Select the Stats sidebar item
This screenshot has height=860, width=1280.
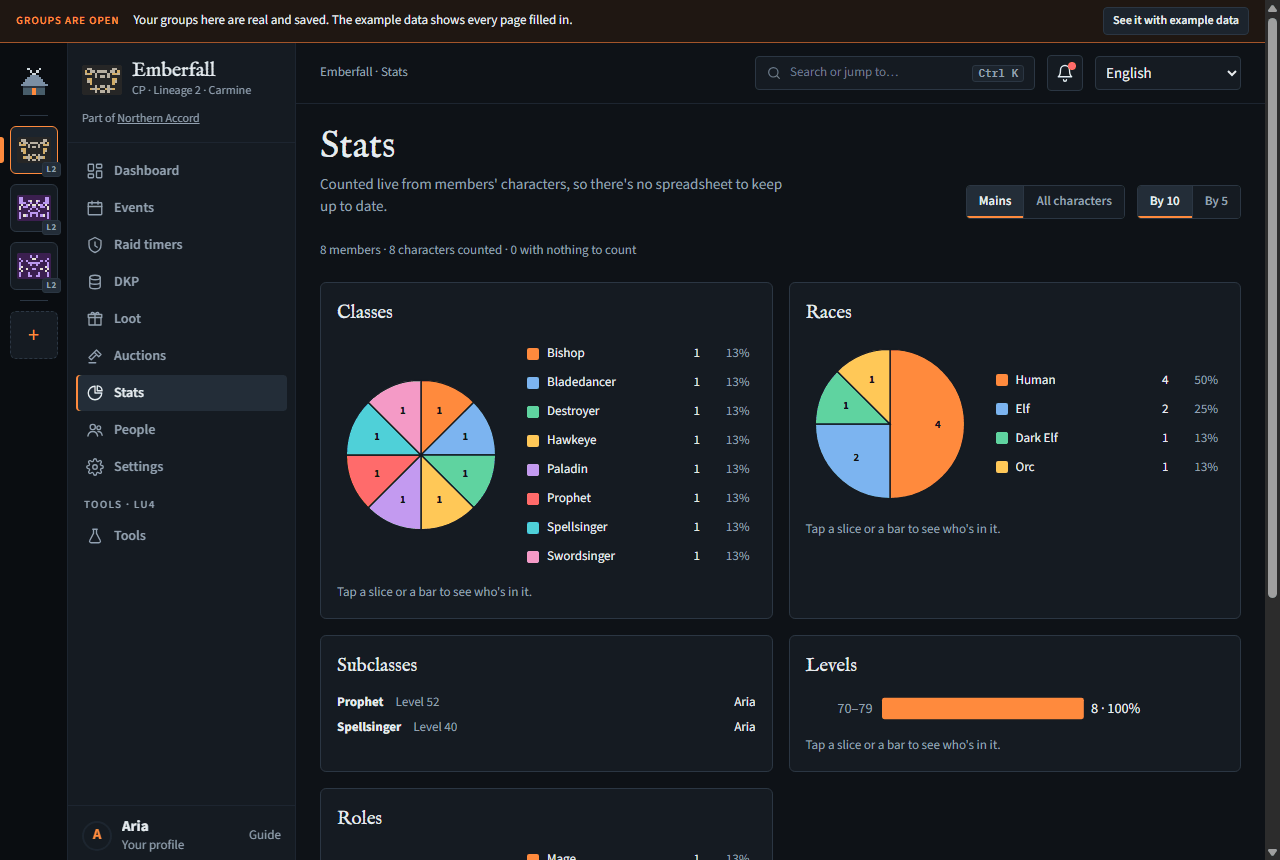click(x=181, y=393)
